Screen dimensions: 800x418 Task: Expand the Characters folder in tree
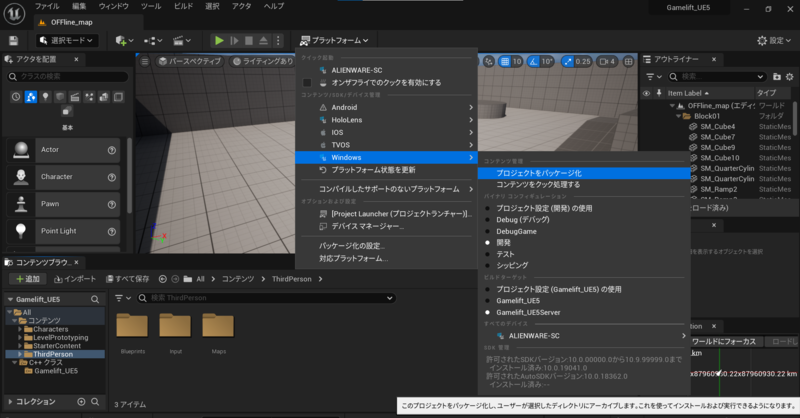(20, 329)
